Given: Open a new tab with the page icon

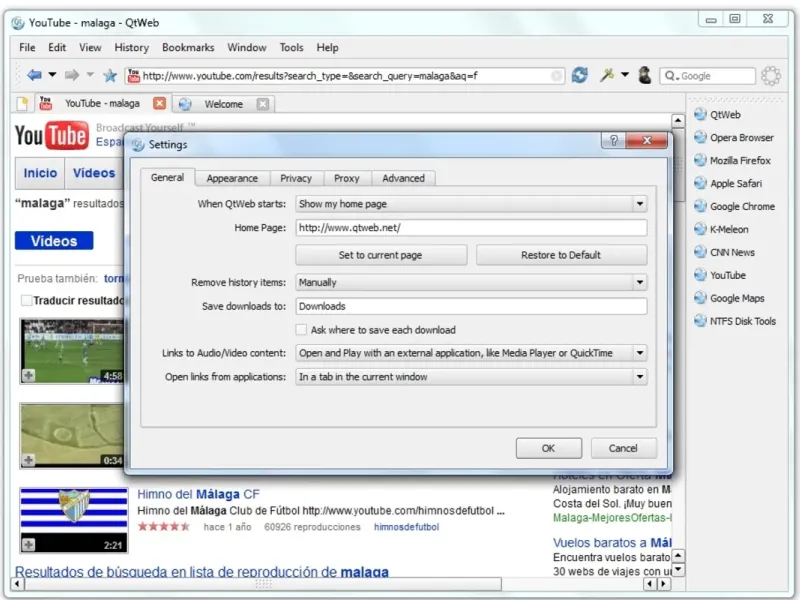Looking at the screenshot, I should point(22,104).
